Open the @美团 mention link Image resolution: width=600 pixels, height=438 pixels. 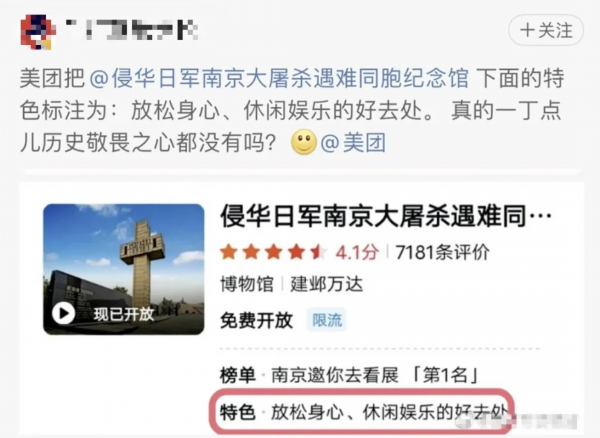click(x=353, y=143)
